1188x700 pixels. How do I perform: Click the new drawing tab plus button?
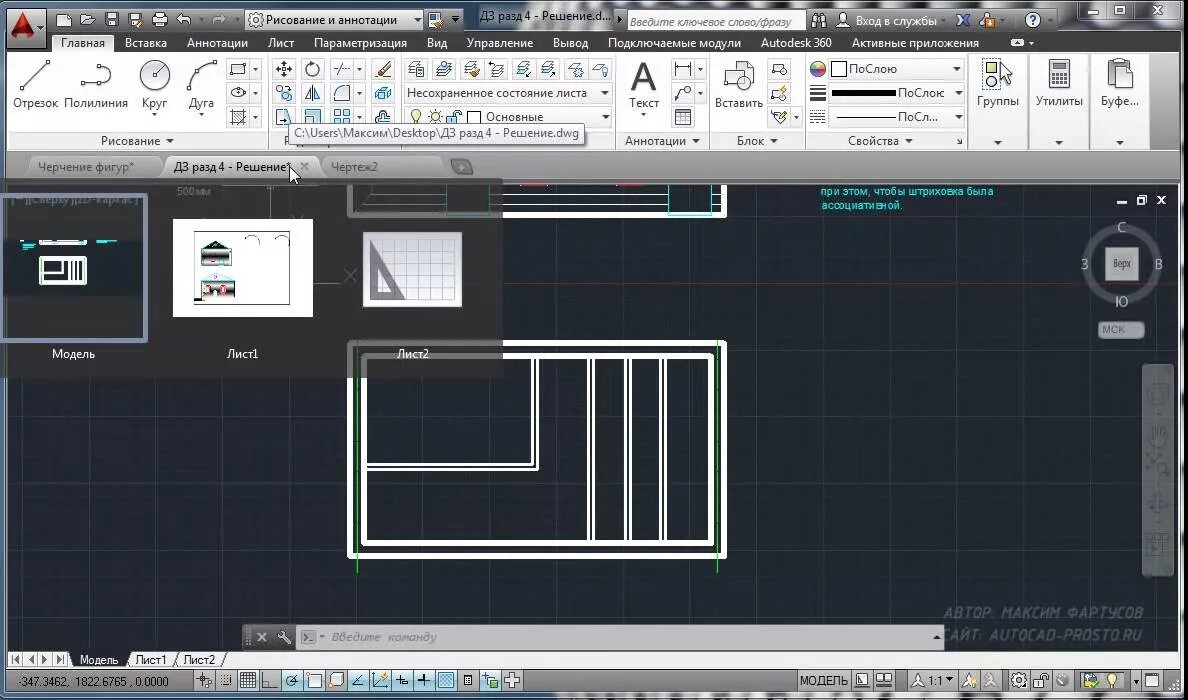coord(461,167)
